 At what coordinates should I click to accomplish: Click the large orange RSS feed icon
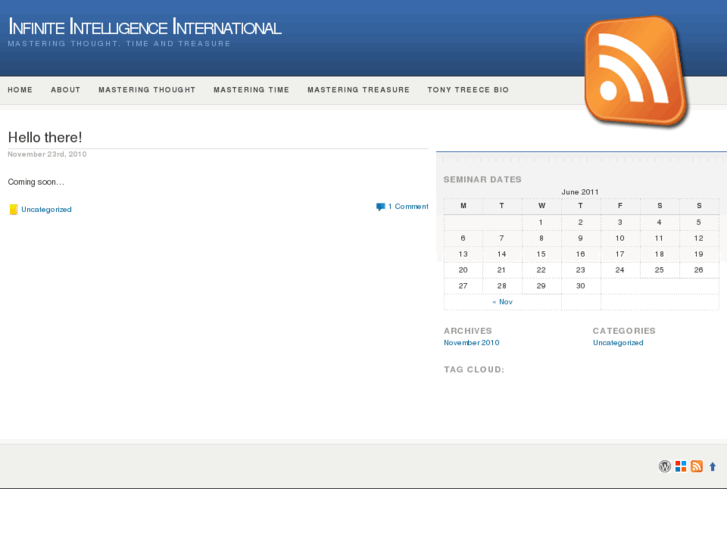click(x=636, y=71)
